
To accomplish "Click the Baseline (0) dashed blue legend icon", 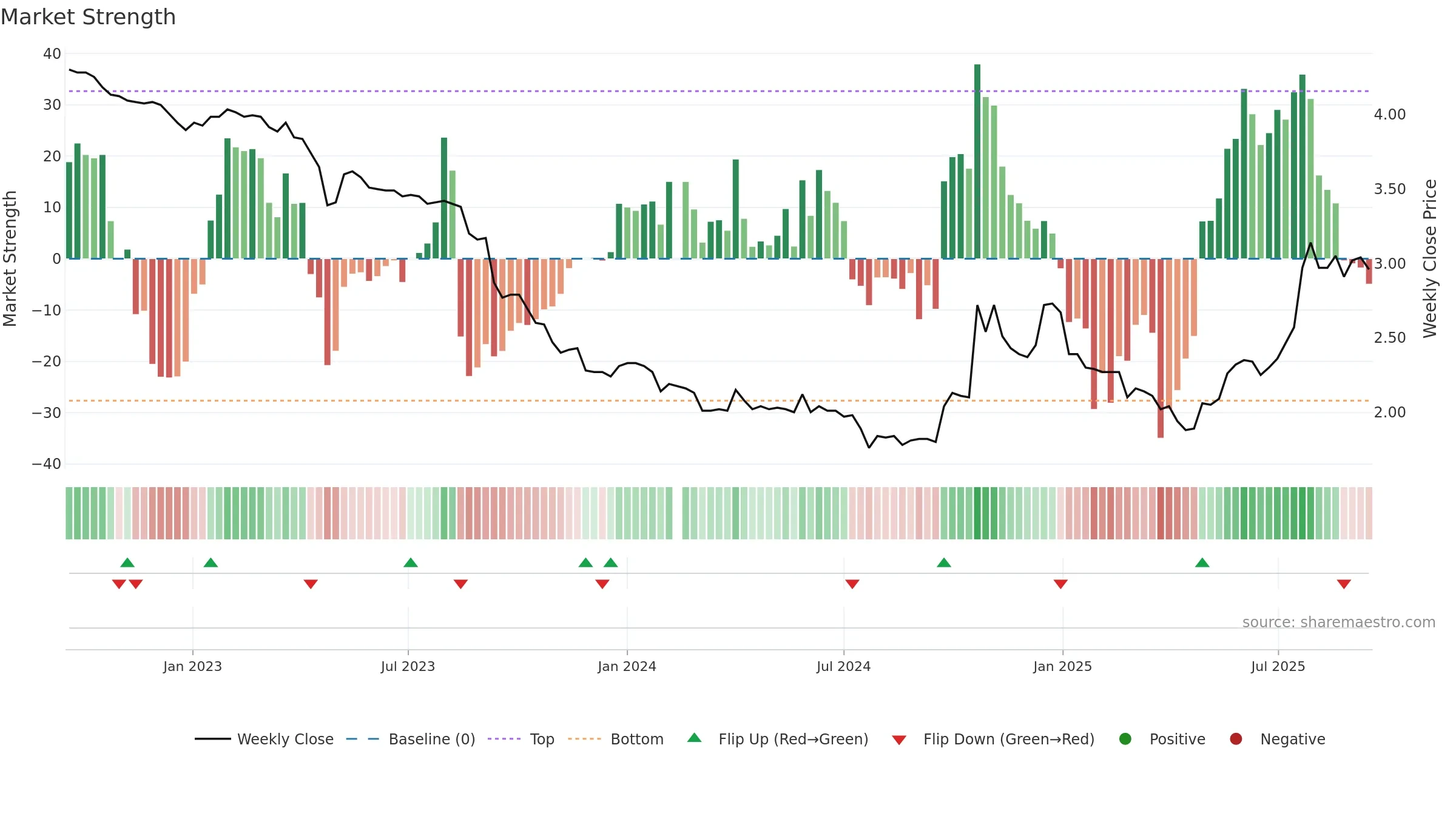I will pos(362,739).
